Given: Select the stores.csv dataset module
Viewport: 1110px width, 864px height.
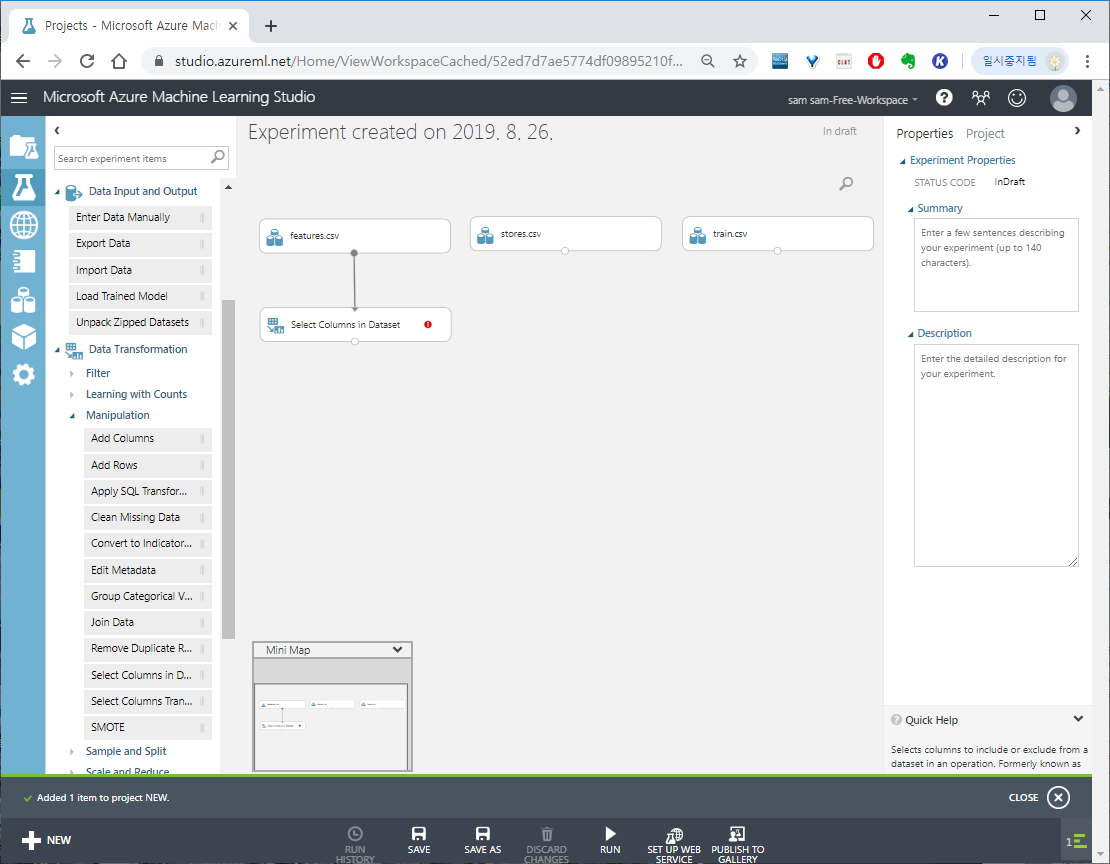Looking at the screenshot, I should (566, 234).
